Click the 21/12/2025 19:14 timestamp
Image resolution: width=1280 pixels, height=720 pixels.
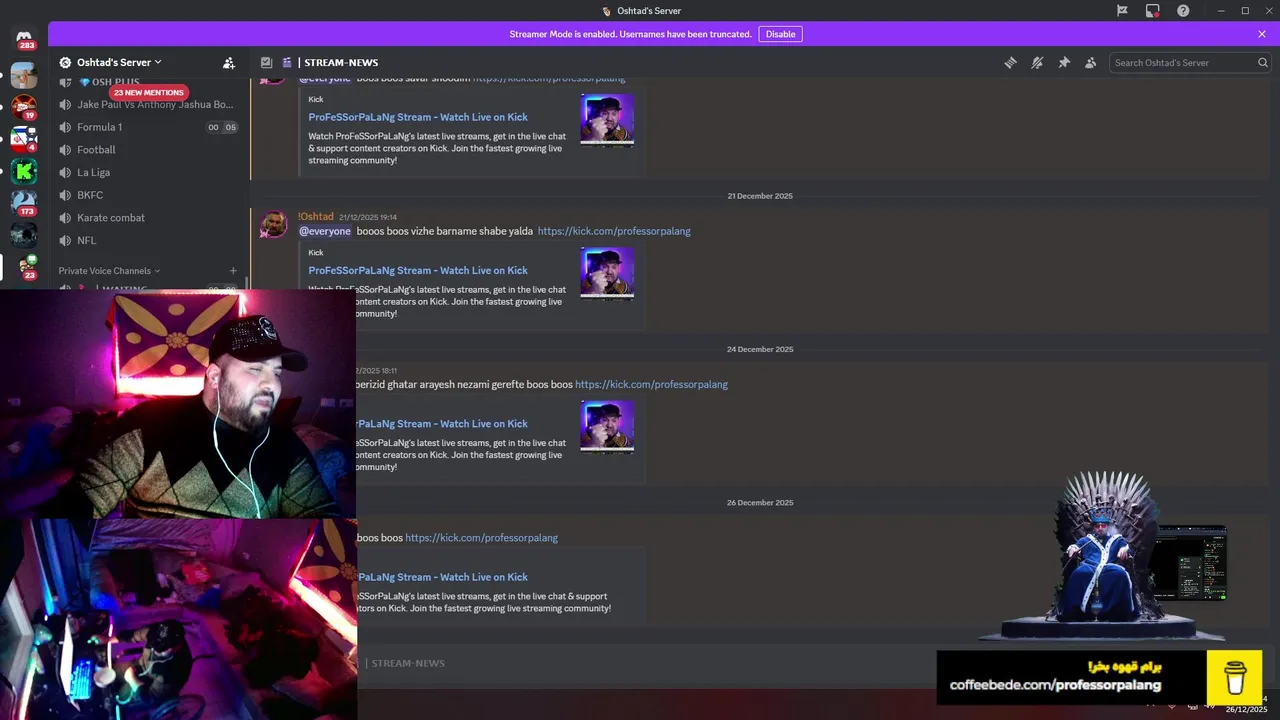(368, 217)
